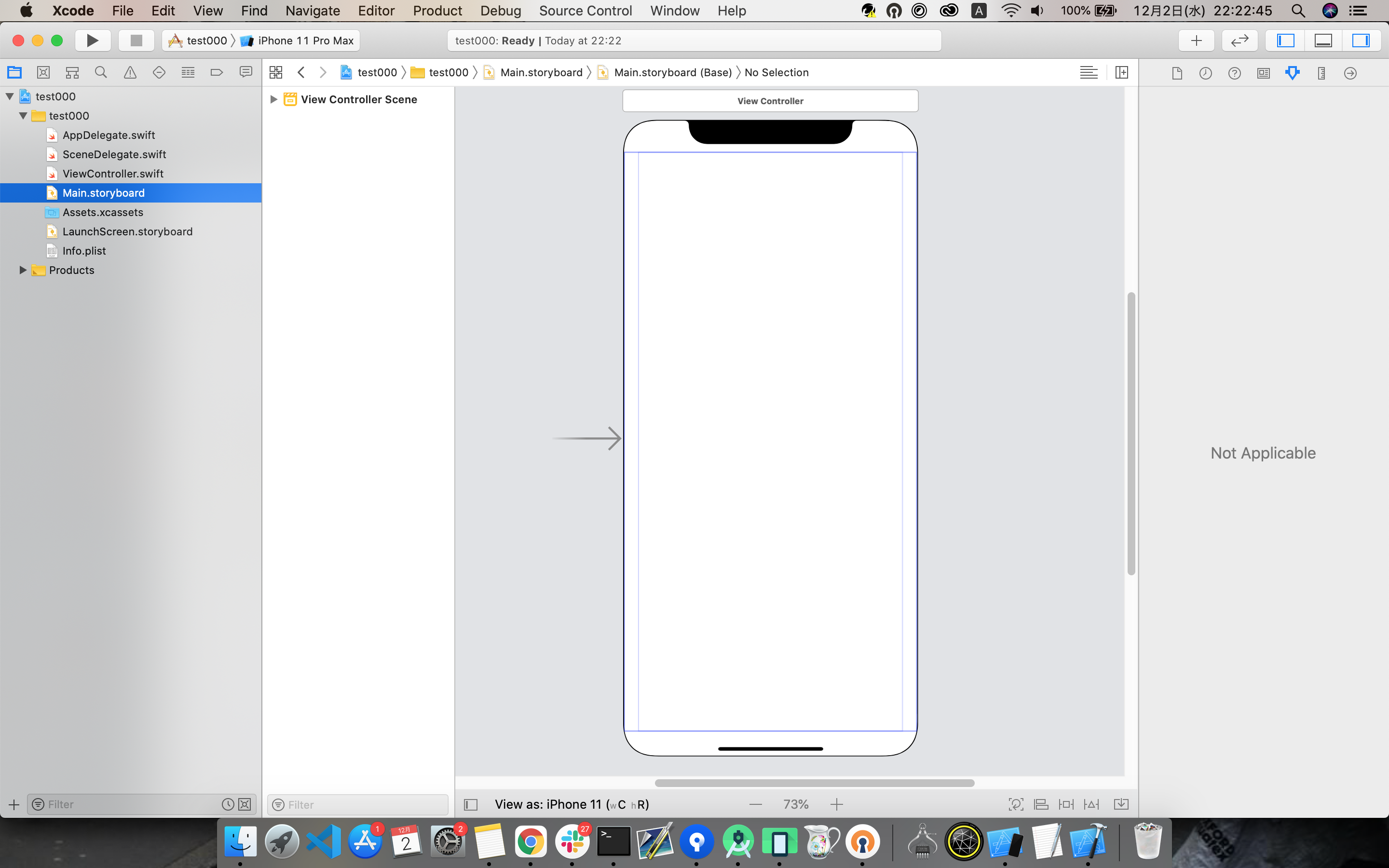Open Add New Constraints menu

pyautogui.click(x=1066, y=804)
